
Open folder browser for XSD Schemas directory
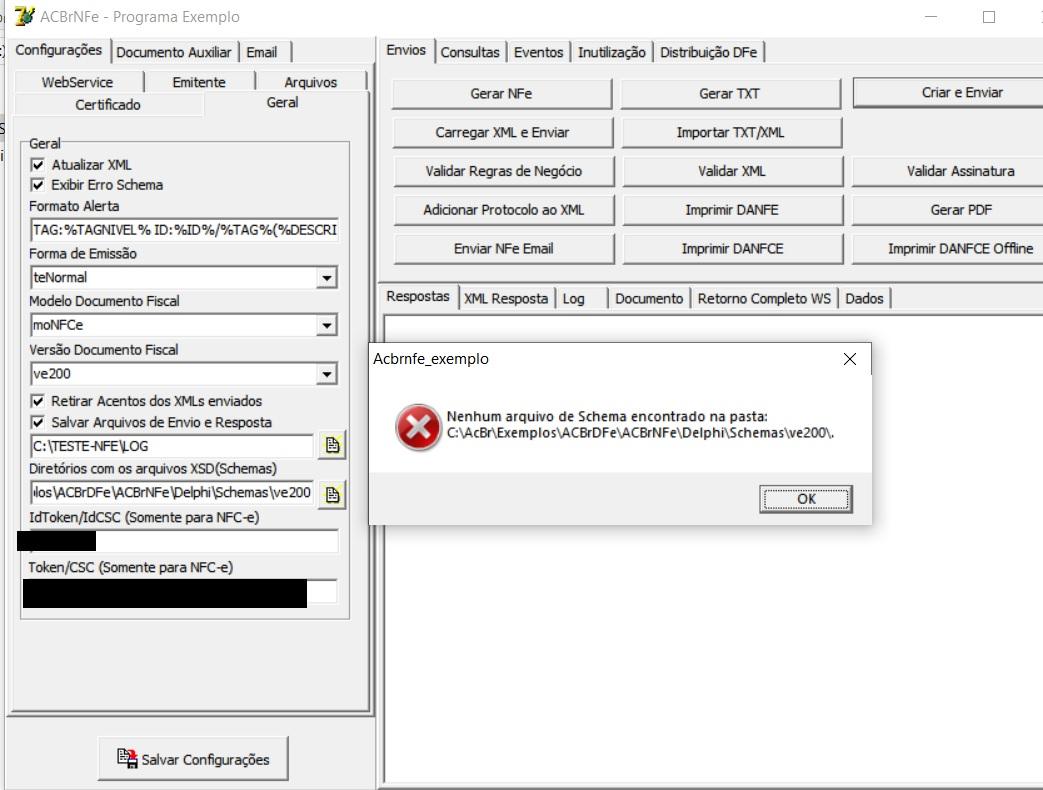pyautogui.click(x=332, y=494)
